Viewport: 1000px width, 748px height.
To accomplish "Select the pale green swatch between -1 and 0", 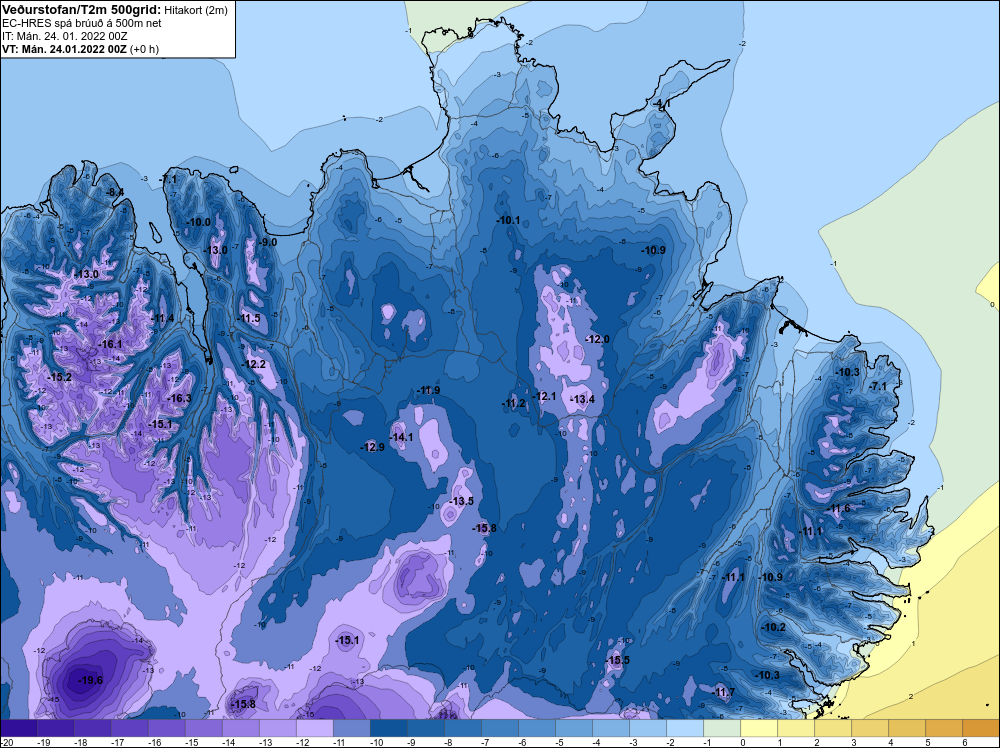I will (x=722, y=728).
